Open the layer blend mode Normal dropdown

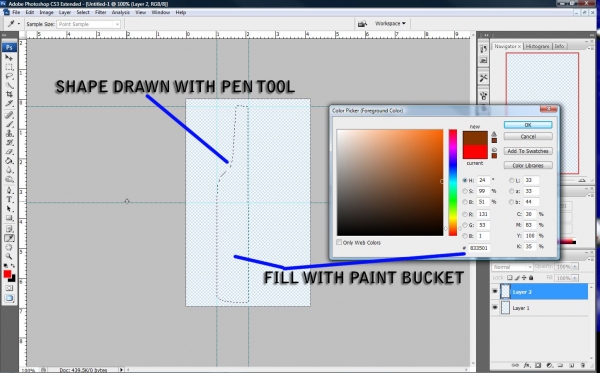[512, 267]
